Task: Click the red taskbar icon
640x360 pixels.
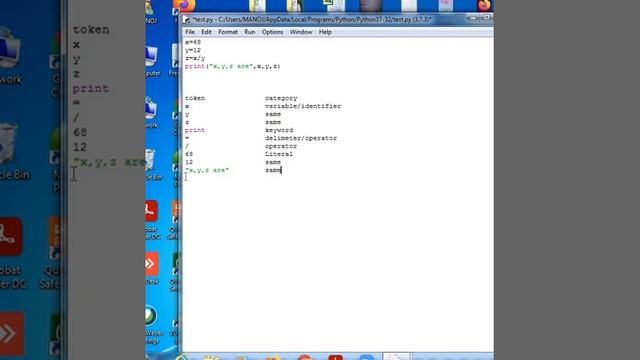Action: point(335,357)
